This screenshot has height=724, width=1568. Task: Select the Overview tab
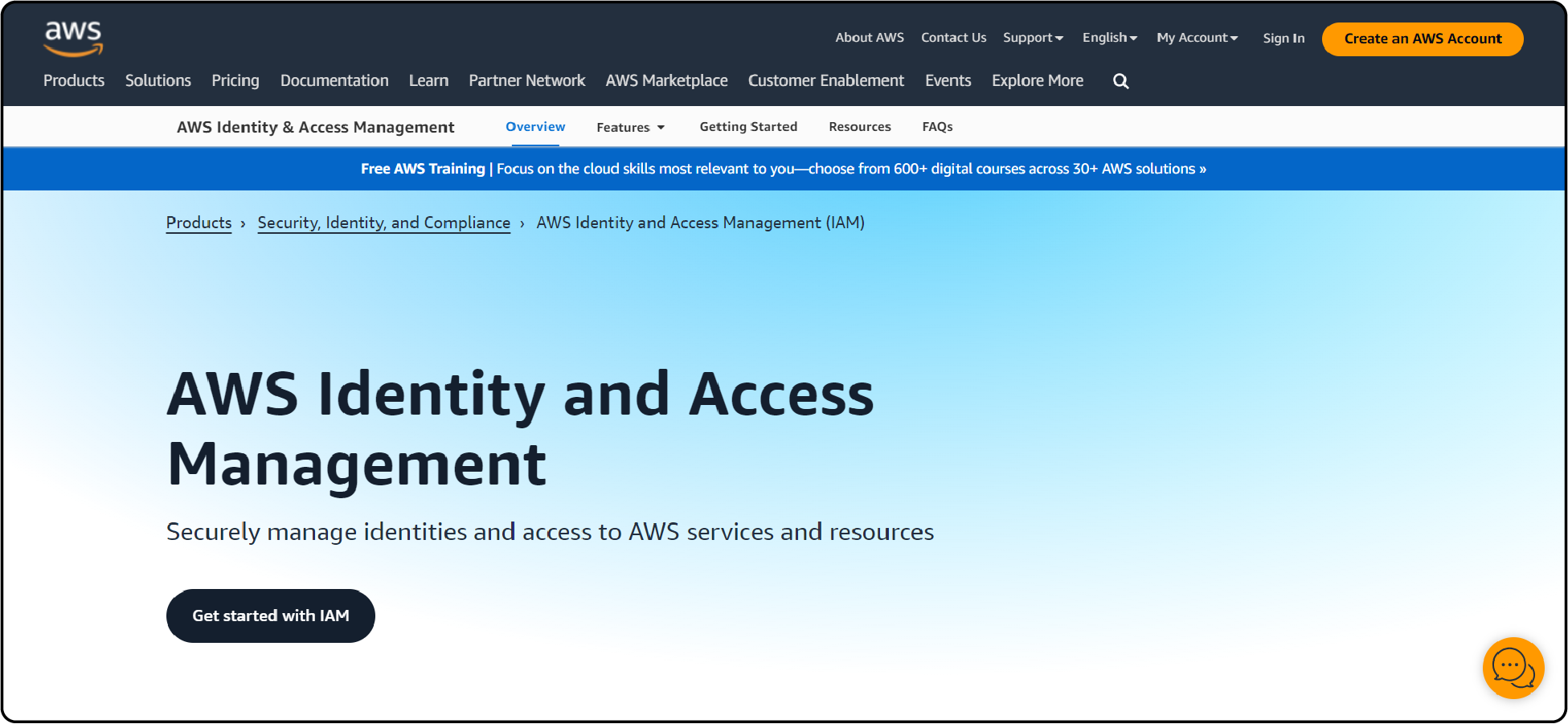[535, 127]
